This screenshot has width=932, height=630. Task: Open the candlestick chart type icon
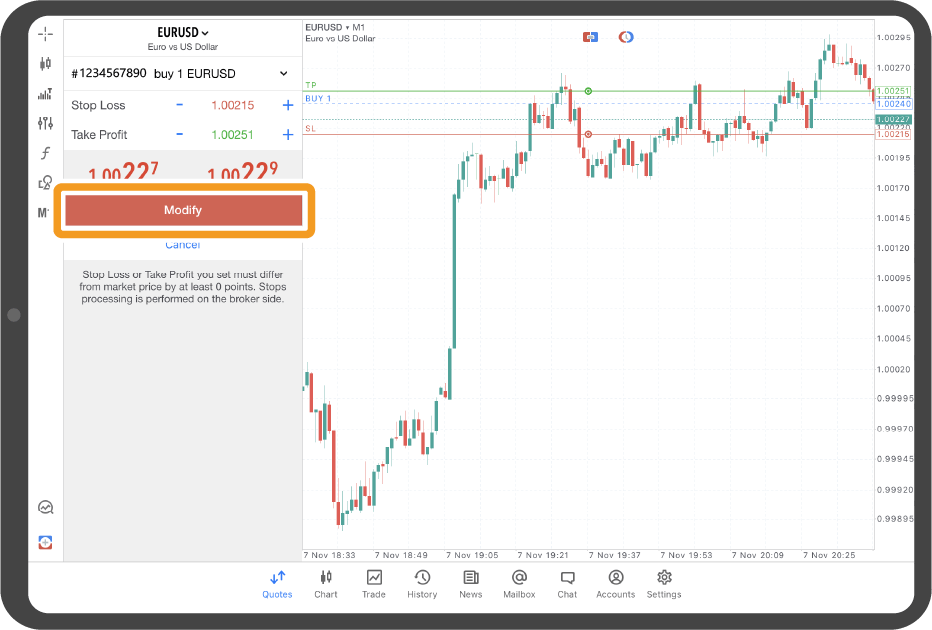45,64
